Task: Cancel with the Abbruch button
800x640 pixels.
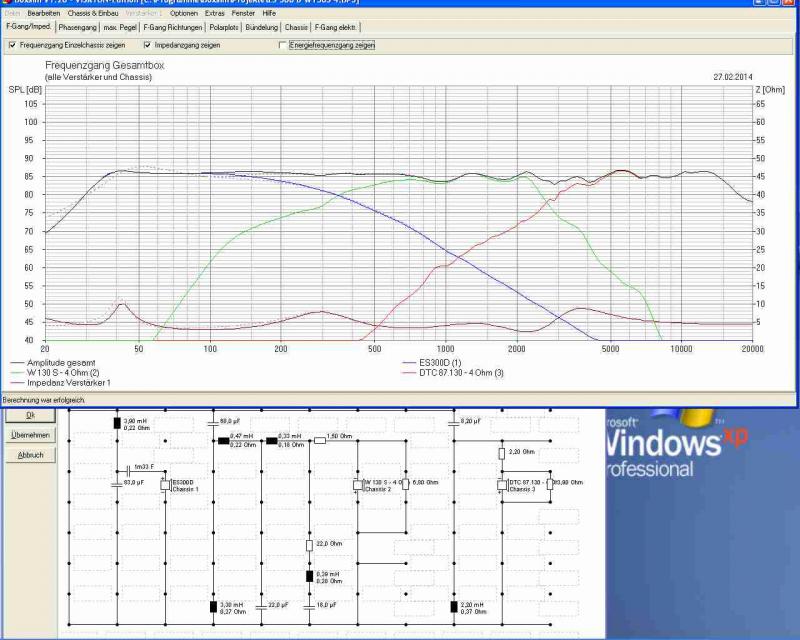Action: [30, 455]
